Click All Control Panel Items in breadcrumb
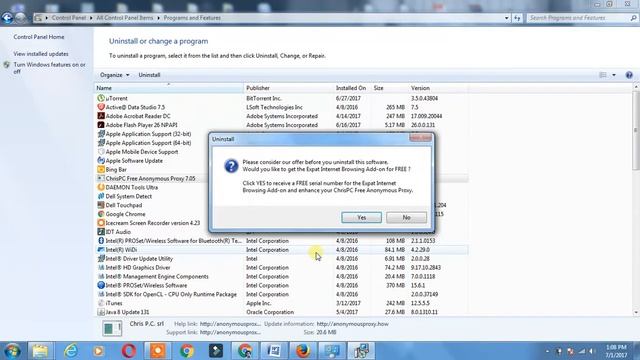Image resolution: width=640 pixels, height=360 pixels. (x=124, y=18)
